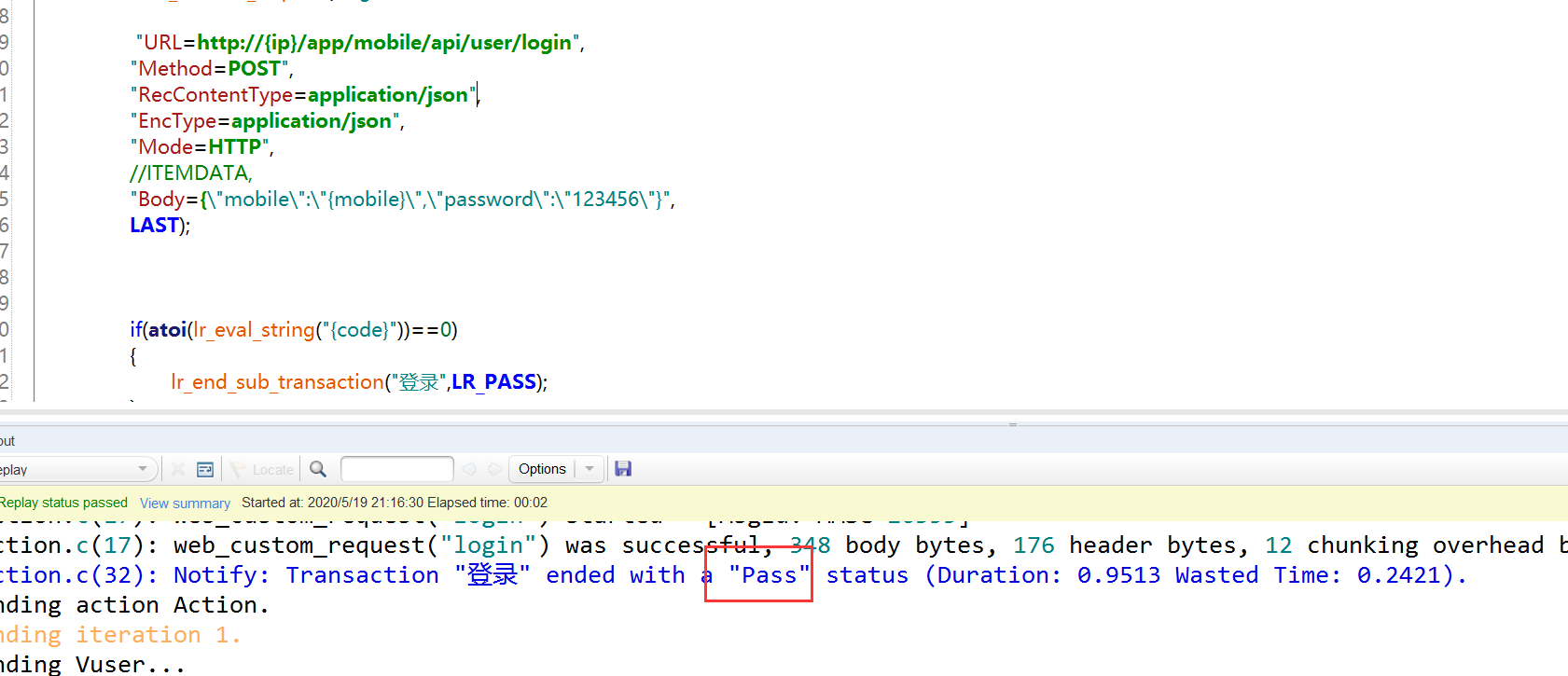Click the Replay status passed message
1568x676 pixels.
click(63, 503)
